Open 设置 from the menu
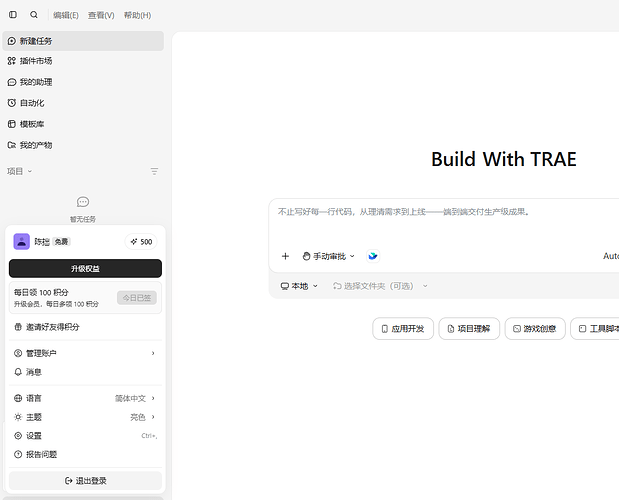The image size is (619, 500). tap(85, 436)
